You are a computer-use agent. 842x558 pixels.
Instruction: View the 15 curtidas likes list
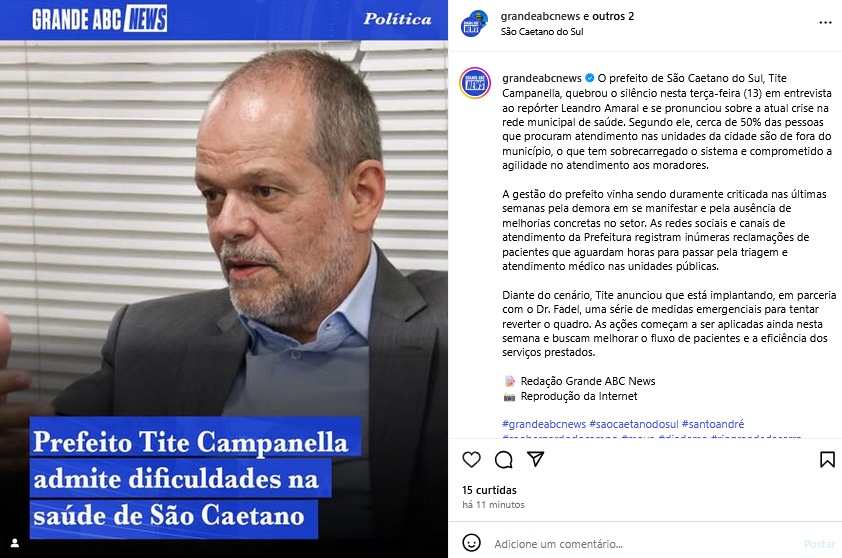click(489, 490)
